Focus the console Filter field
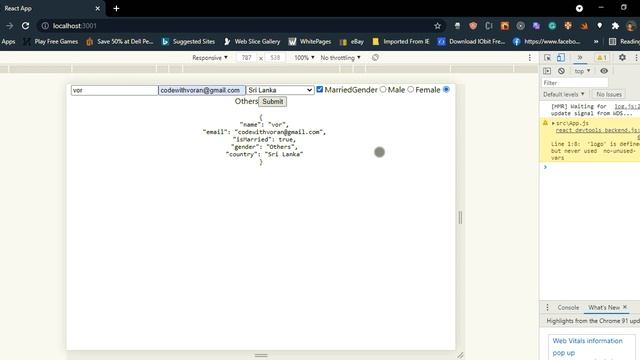The image size is (640, 360). pos(575,83)
